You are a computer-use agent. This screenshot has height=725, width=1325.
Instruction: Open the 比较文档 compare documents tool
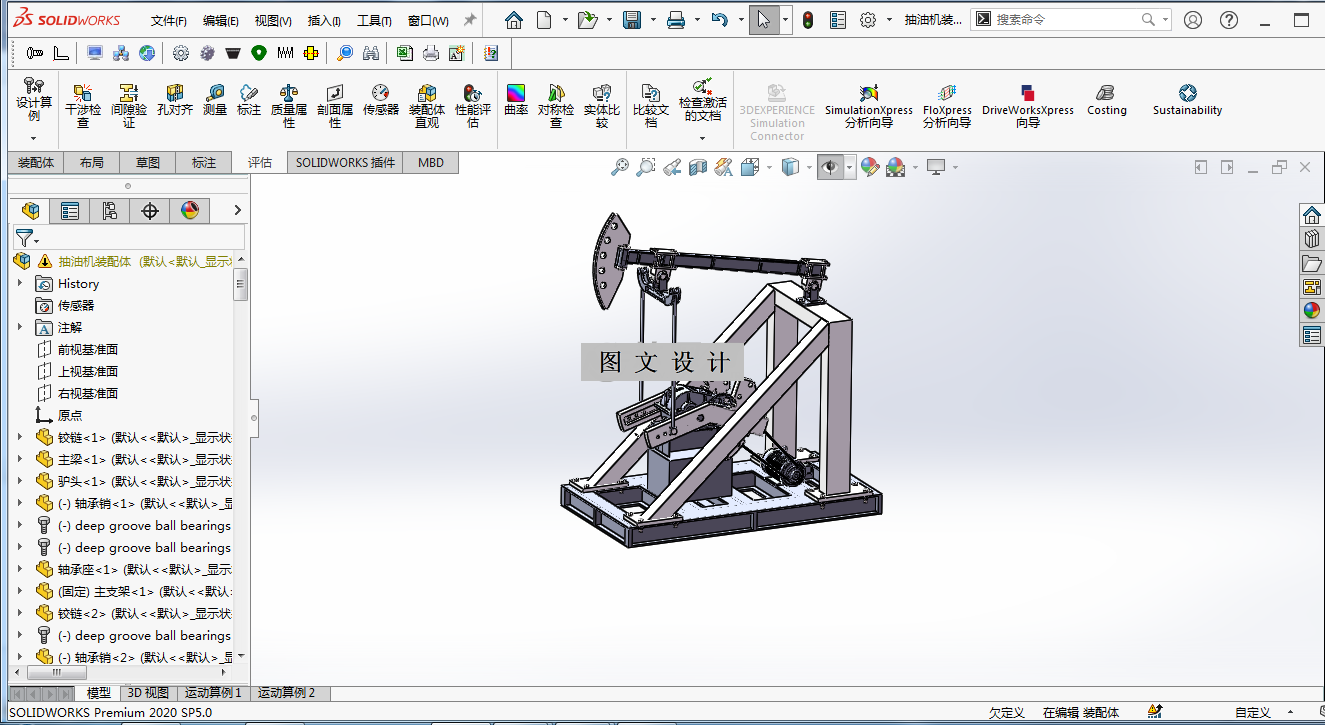651,105
